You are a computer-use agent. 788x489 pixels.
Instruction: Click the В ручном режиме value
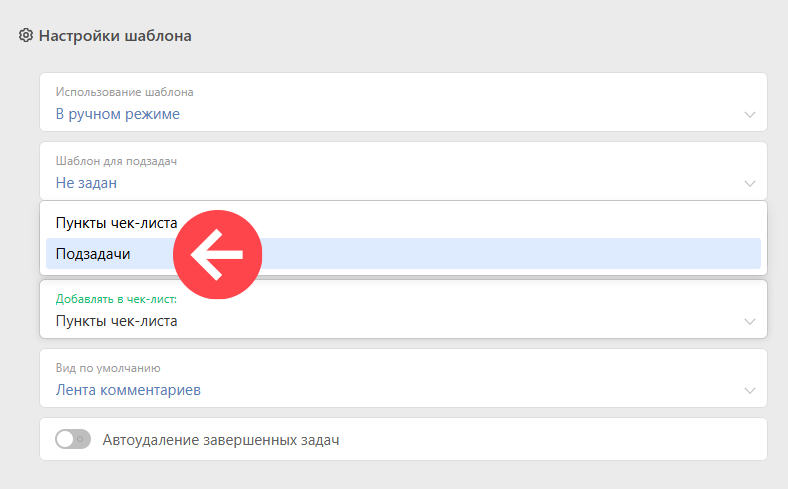(118, 114)
